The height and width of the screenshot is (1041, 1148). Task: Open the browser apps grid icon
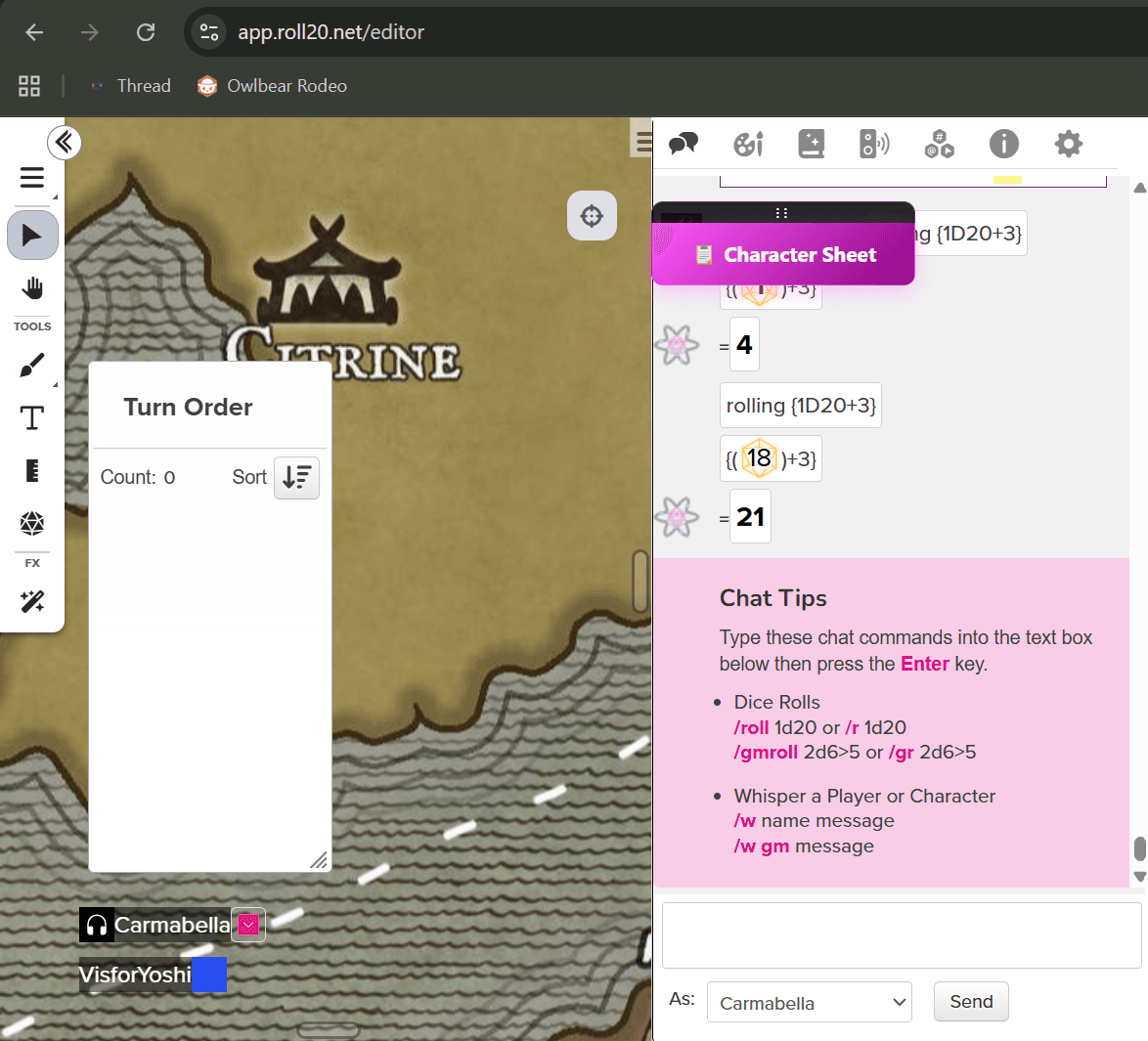click(x=29, y=86)
